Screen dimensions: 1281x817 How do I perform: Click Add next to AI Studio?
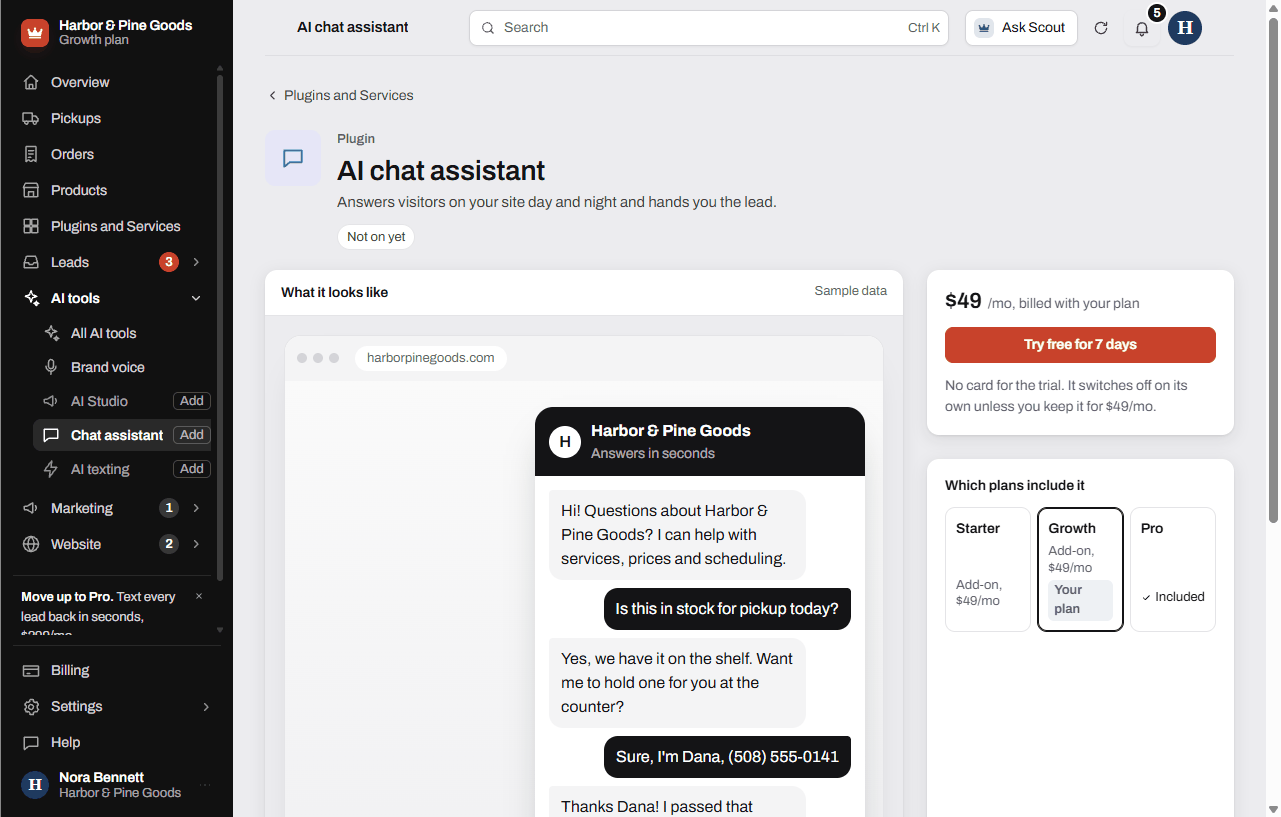(192, 401)
